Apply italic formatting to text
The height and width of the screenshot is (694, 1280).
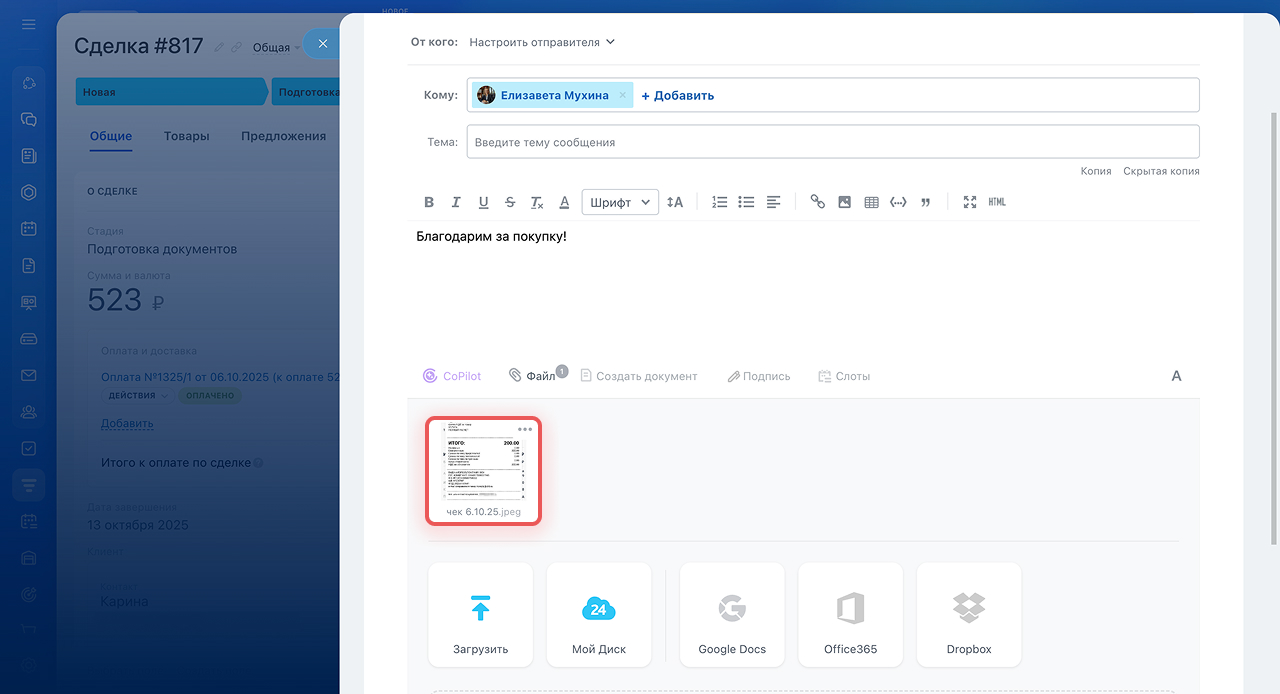tap(456, 202)
